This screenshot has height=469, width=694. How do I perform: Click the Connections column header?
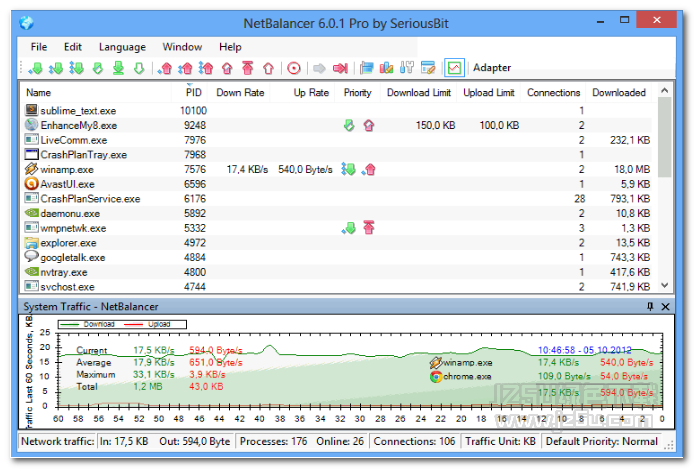[553, 92]
